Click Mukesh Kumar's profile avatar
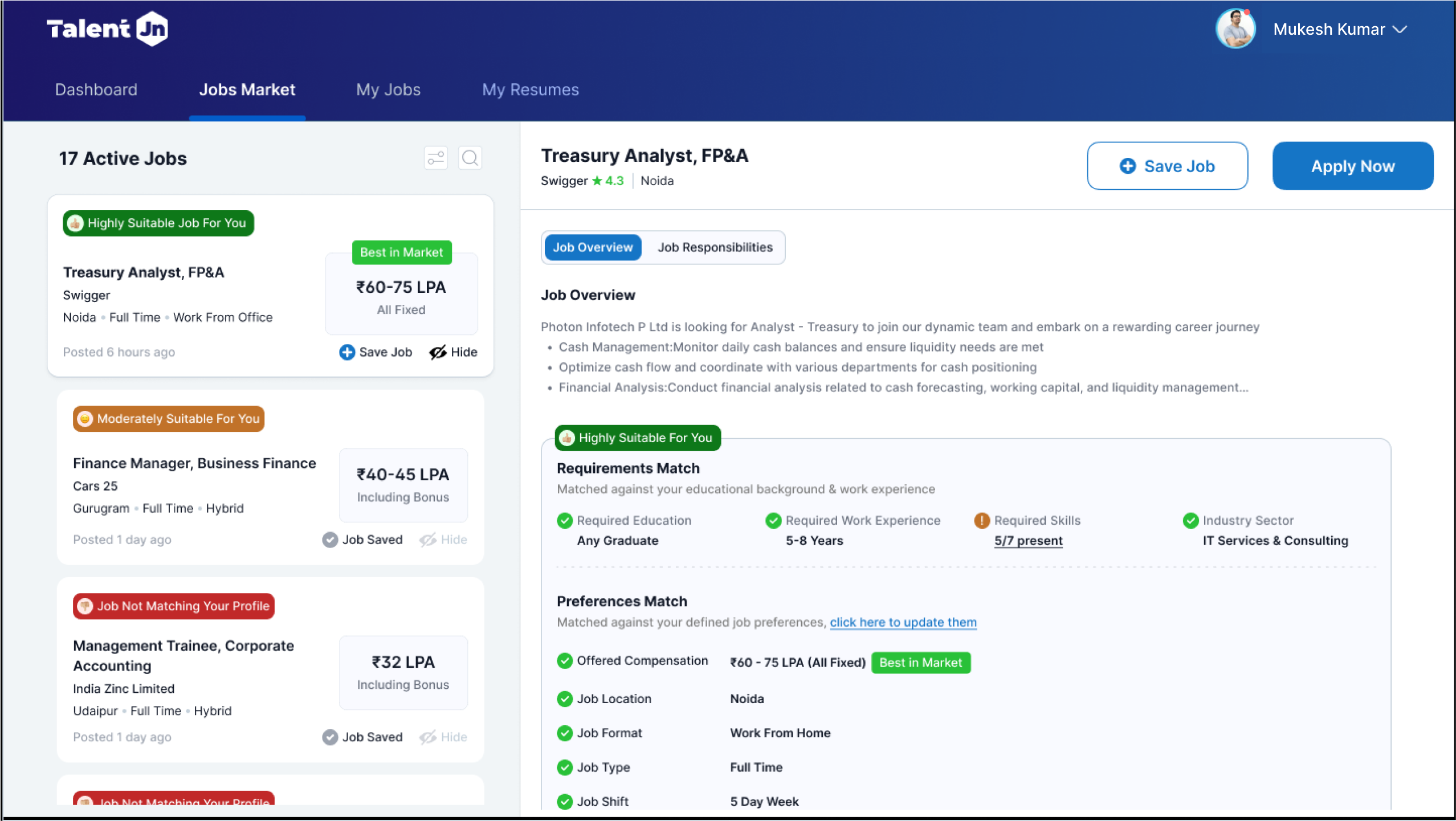Viewport: 1456px width, 821px height. (x=1234, y=28)
